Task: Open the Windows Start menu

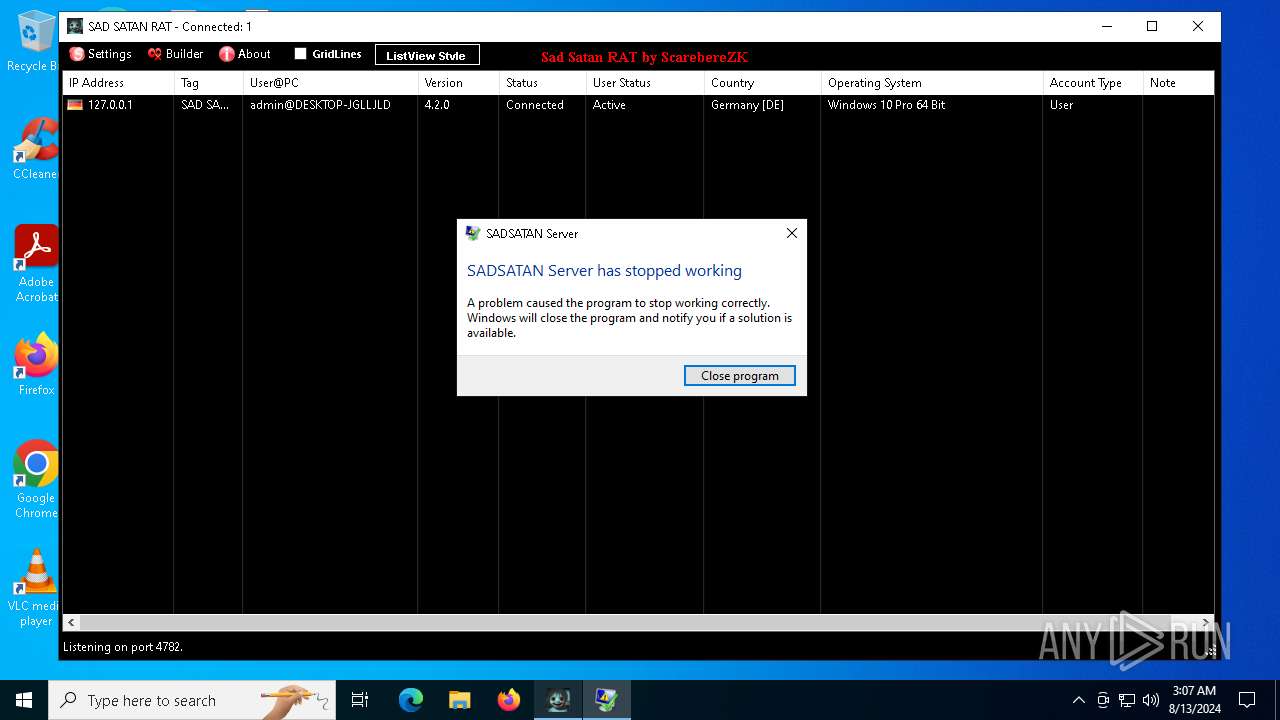Action: 24,700
